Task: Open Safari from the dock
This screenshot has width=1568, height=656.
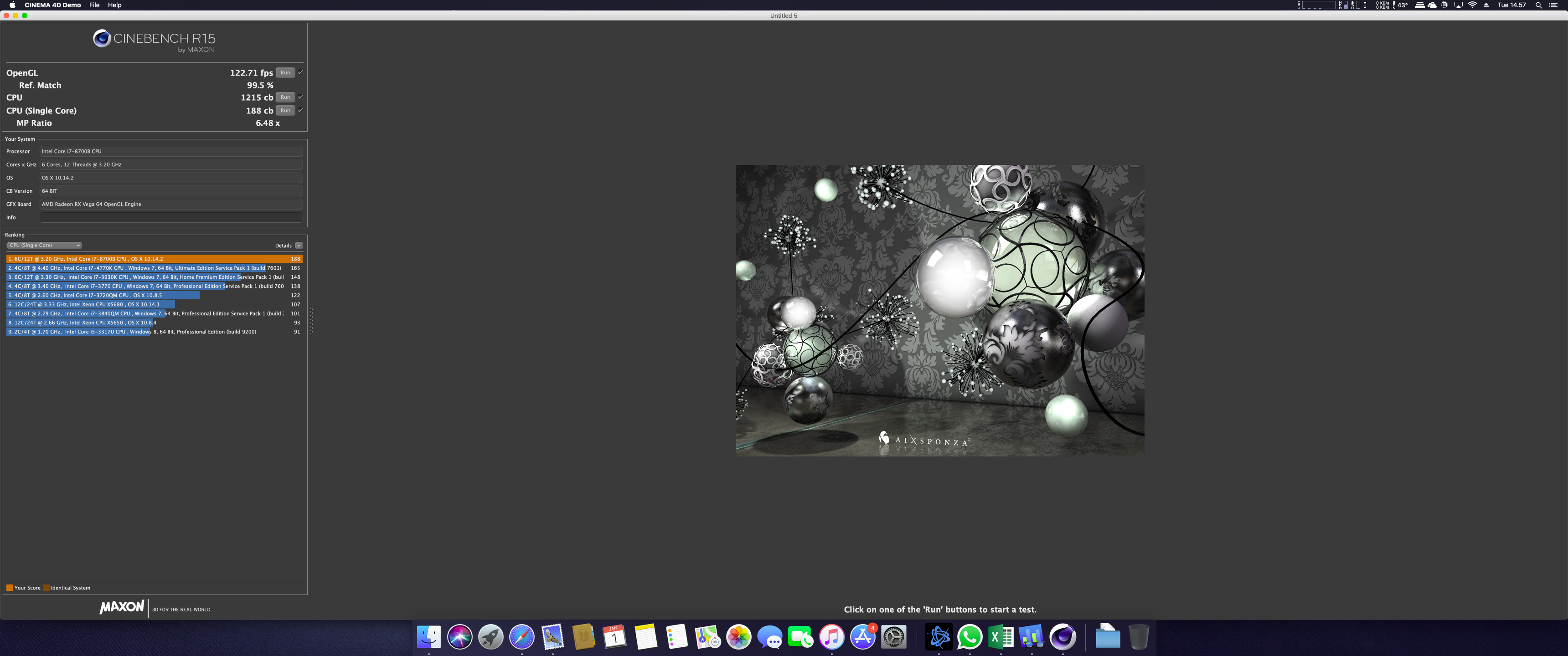Action: [x=521, y=637]
